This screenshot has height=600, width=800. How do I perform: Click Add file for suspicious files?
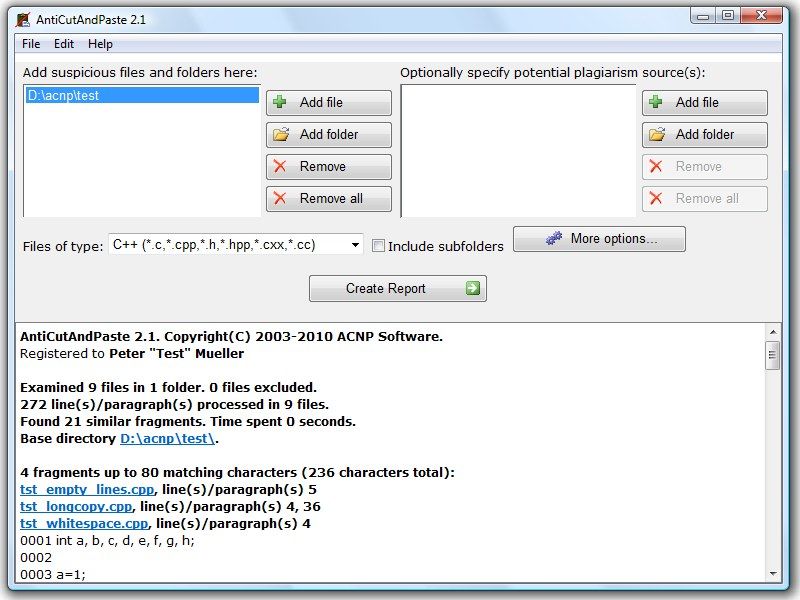329,103
